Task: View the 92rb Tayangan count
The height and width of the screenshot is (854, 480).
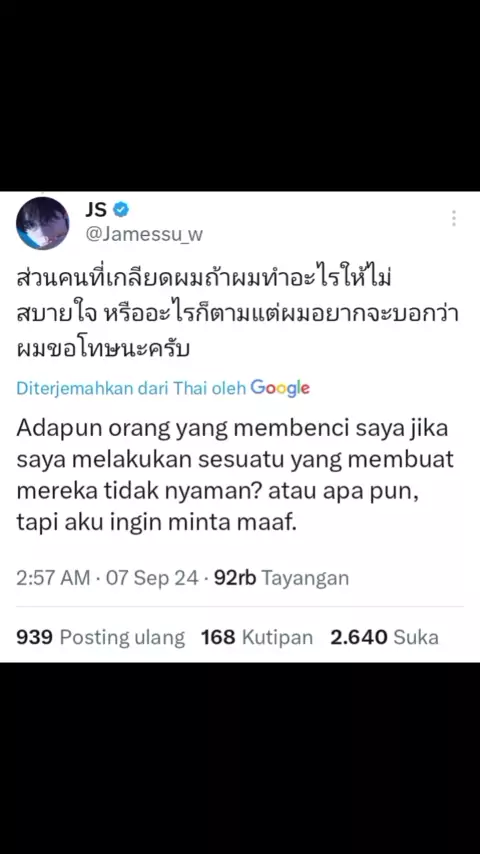Action: coord(281,578)
